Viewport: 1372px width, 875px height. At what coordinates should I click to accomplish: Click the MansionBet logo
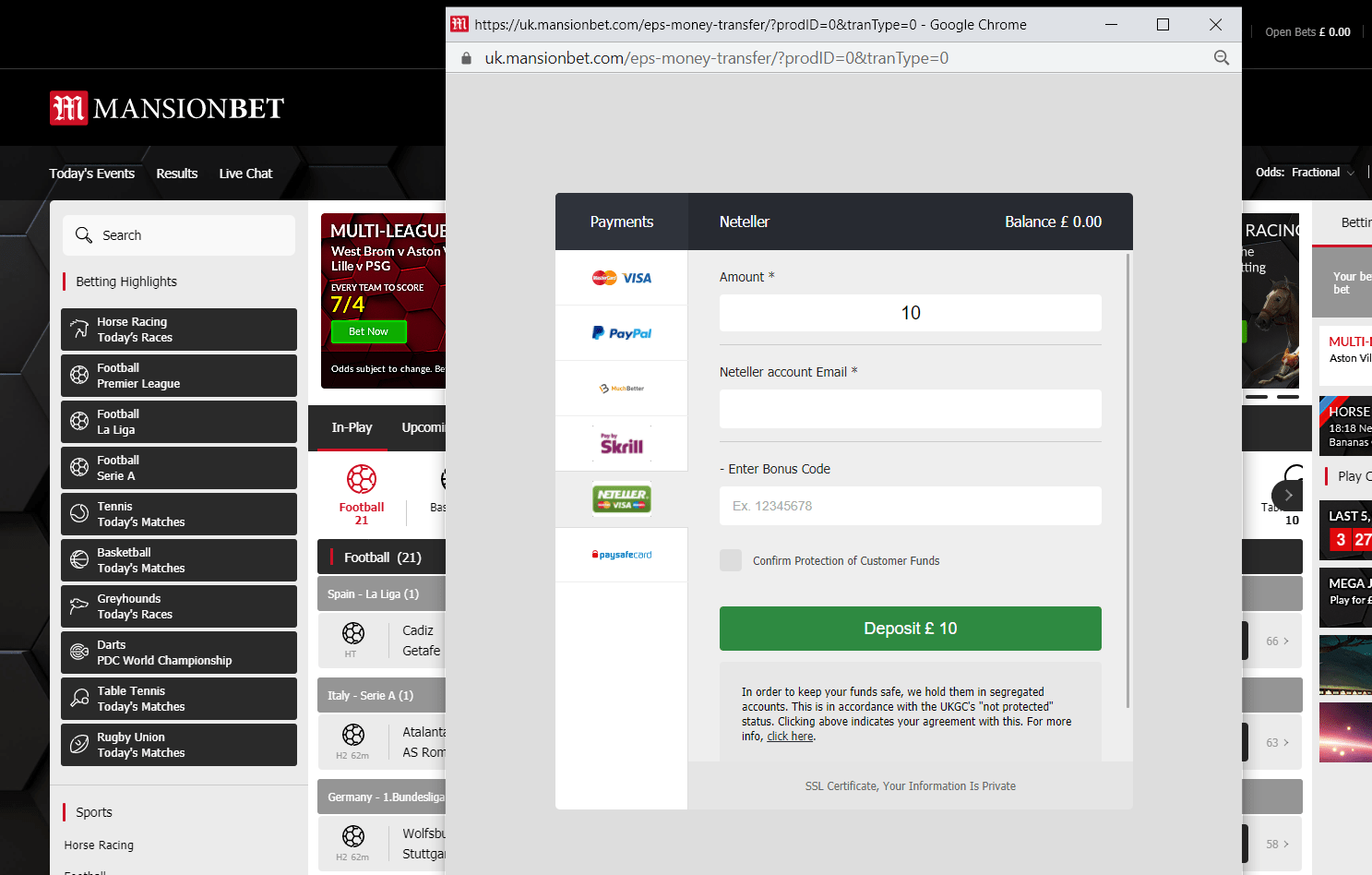(167, 108)
